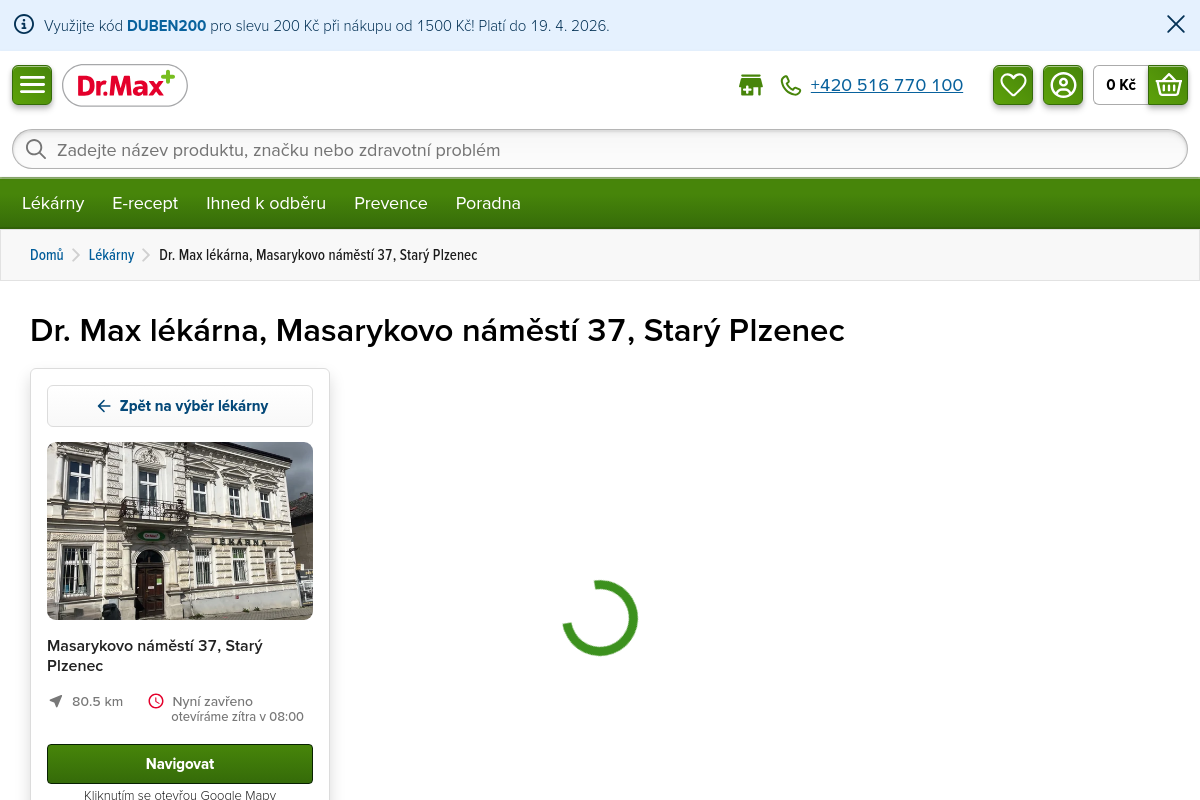Viewport: 1200px width, 800px height.
Task: Go to Lékárny breadcrumb link
Action: 111,255
